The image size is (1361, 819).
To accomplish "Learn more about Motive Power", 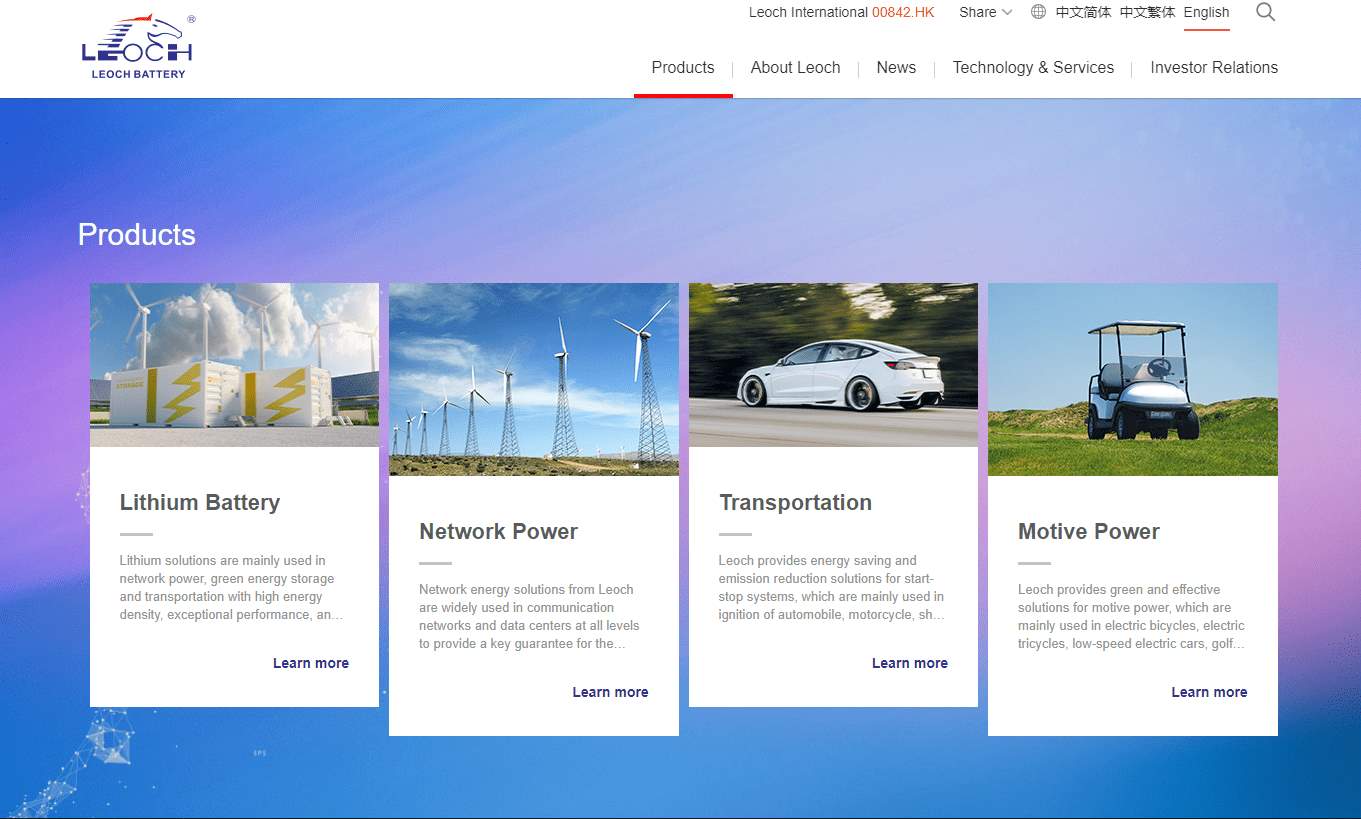I will tap(1209, 692).
